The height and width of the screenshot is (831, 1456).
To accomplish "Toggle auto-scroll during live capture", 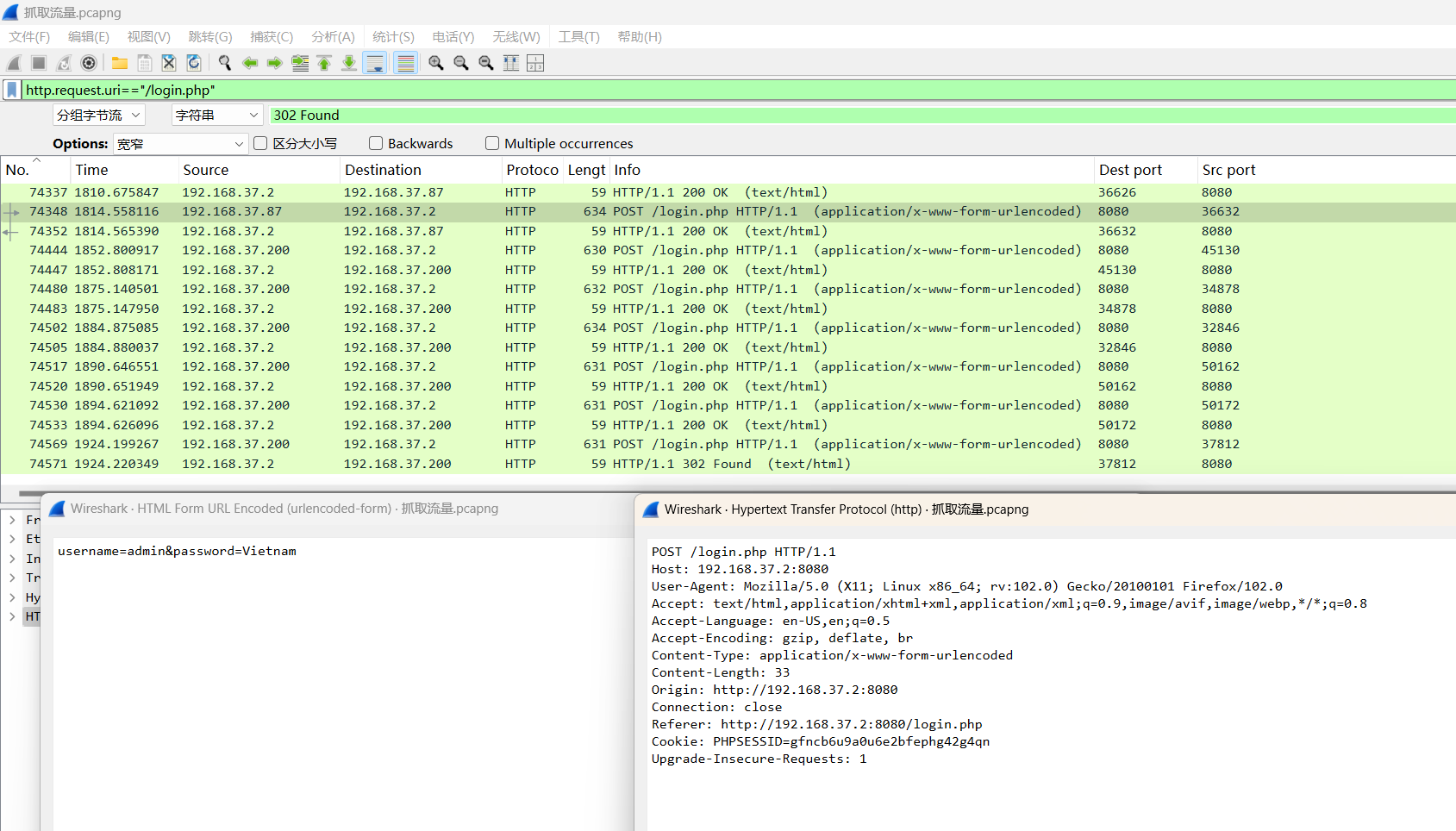I will tap(375, 63).
